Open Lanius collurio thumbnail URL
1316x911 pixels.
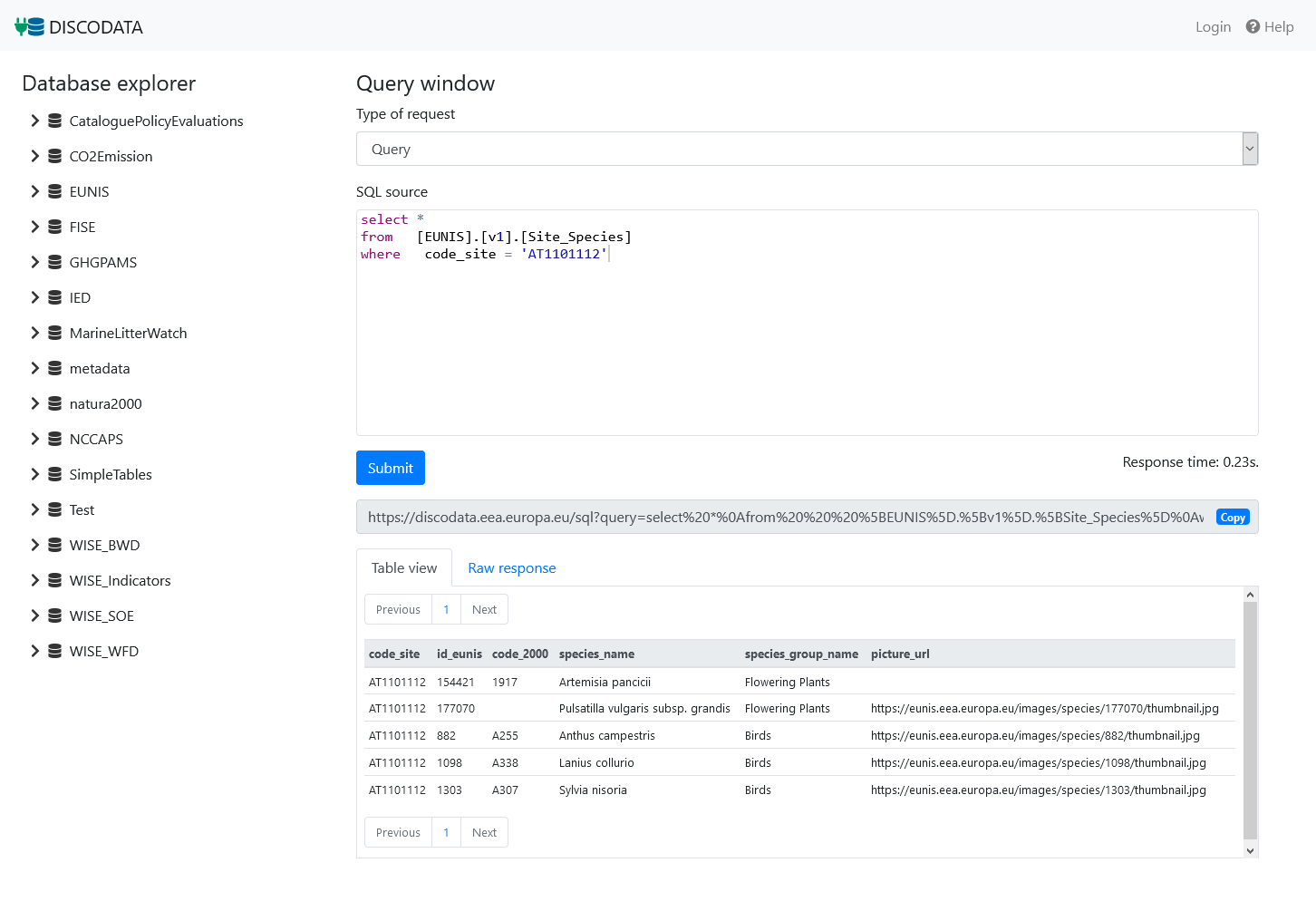pyautogui.click(x=1038, y=762)
